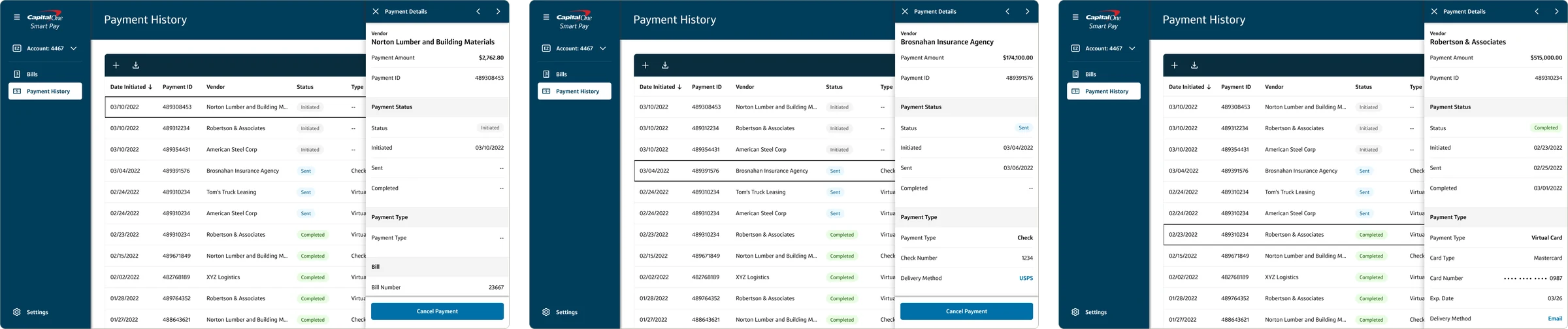Click Initiated status badge in Norton Lumber details panel
The height and width of the screenshot is (329, 1568).
pyautogui.click(x=490, y=128)
